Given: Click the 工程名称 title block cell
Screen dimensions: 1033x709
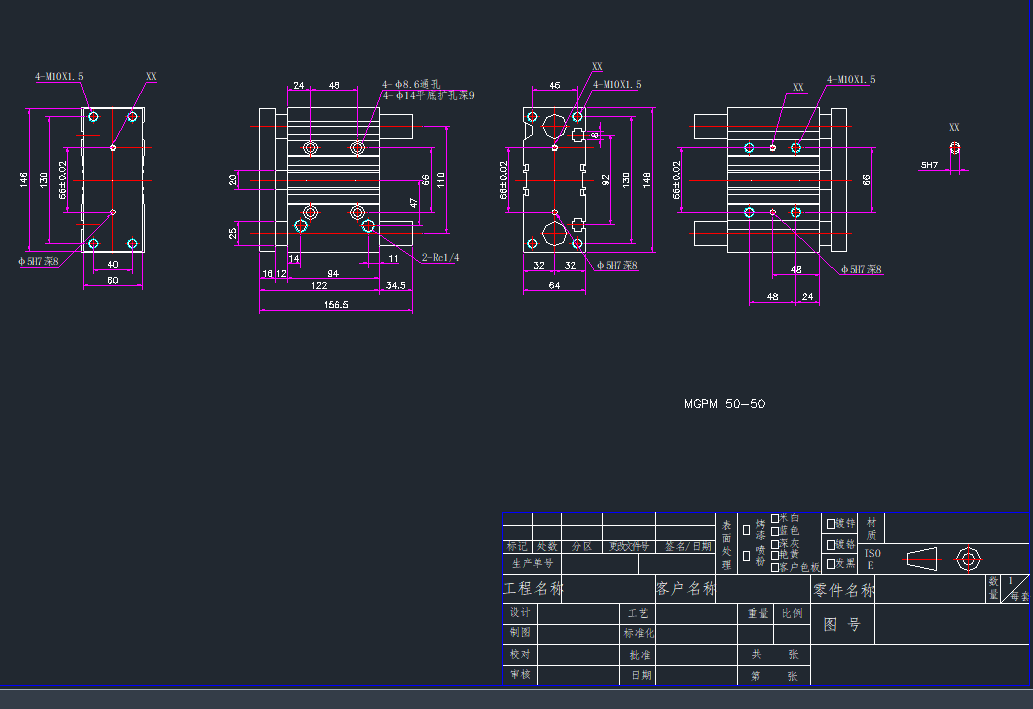Looking at the screenshot, I should pos(533,589).
